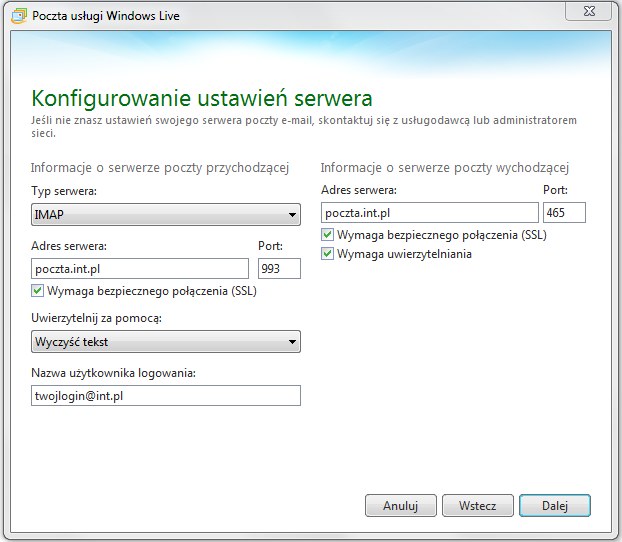The height and width of the screenshot is (542, 622).
Task: Click outgoing port field 465
Action: [x=564, y=213]
